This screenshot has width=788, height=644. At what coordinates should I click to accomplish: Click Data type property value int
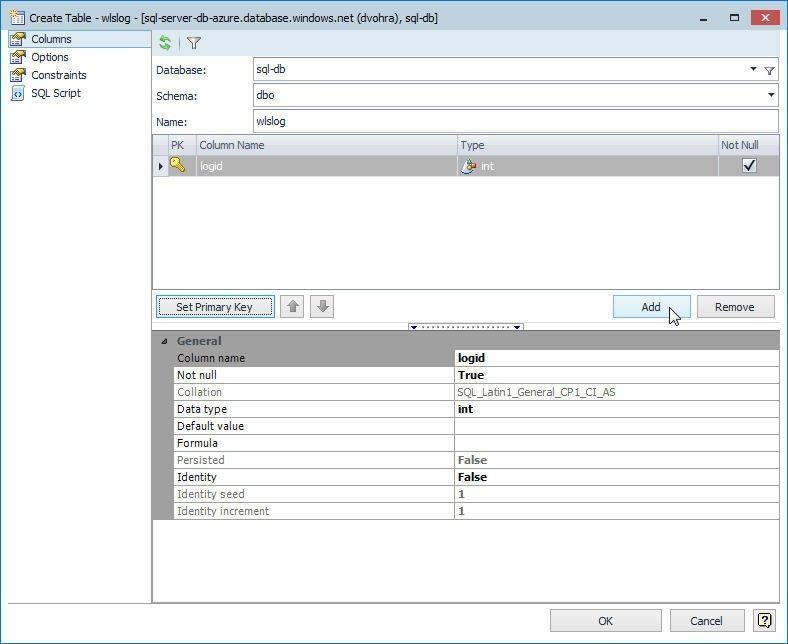pyautogui.click(x=617, y=409)
